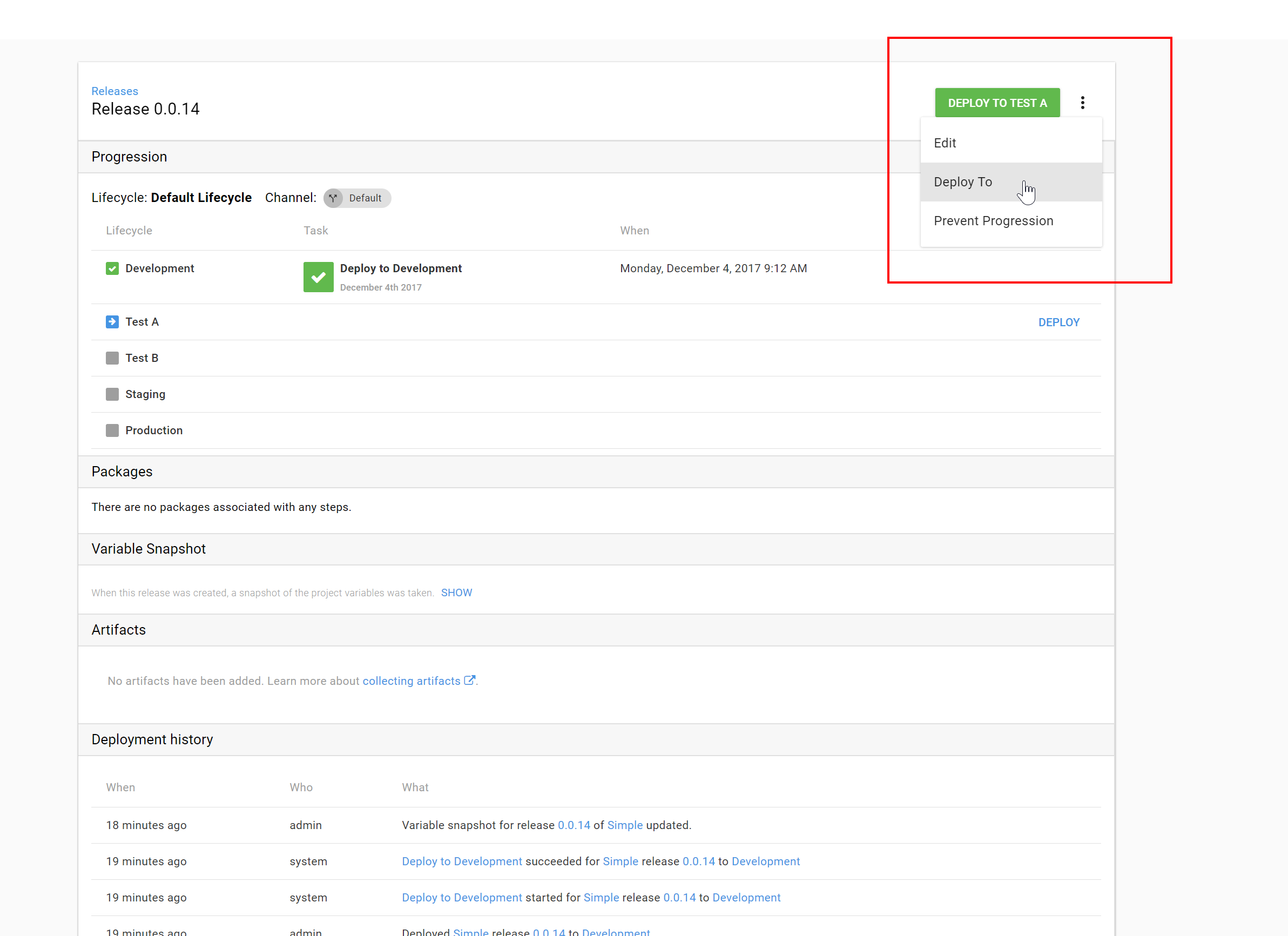Open 0.0.14 release link in the succeeded row
Viewport: 1288px width, 936px height.
[698, 861]
